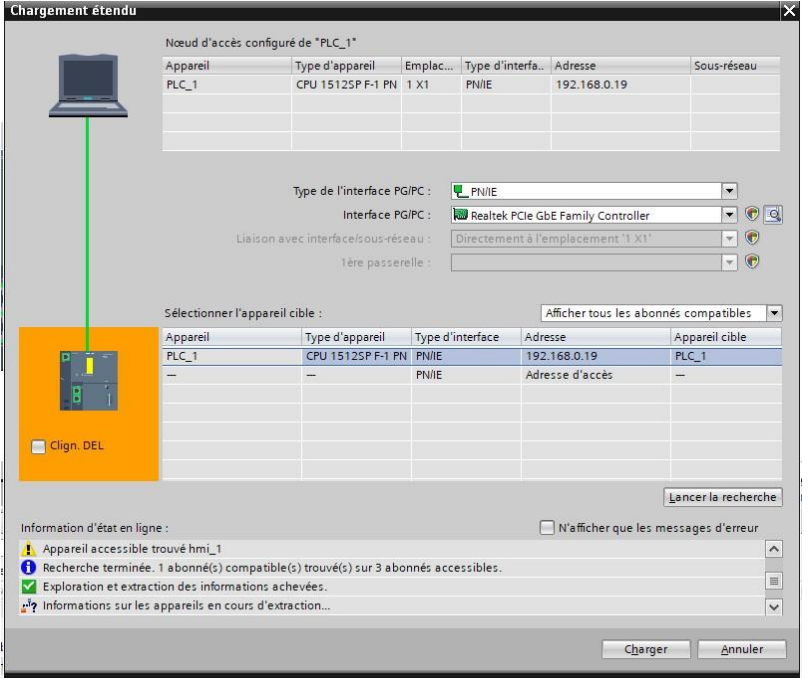808x678 pixels.
Task: Click Adresse header in target device table
Action: pos(596,337)
